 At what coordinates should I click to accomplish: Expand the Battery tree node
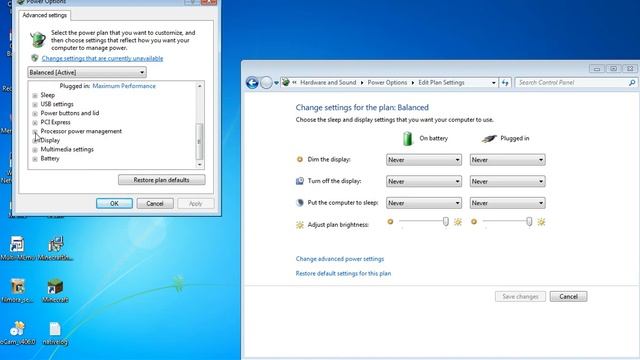(x=35, y=159)
